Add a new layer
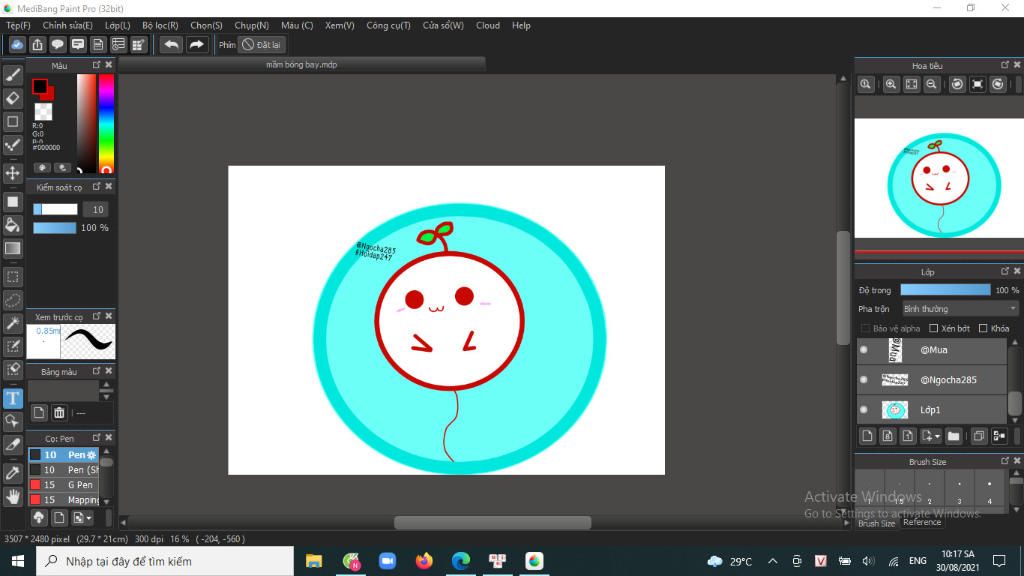 pyautogui.click(x=867, y=436)
